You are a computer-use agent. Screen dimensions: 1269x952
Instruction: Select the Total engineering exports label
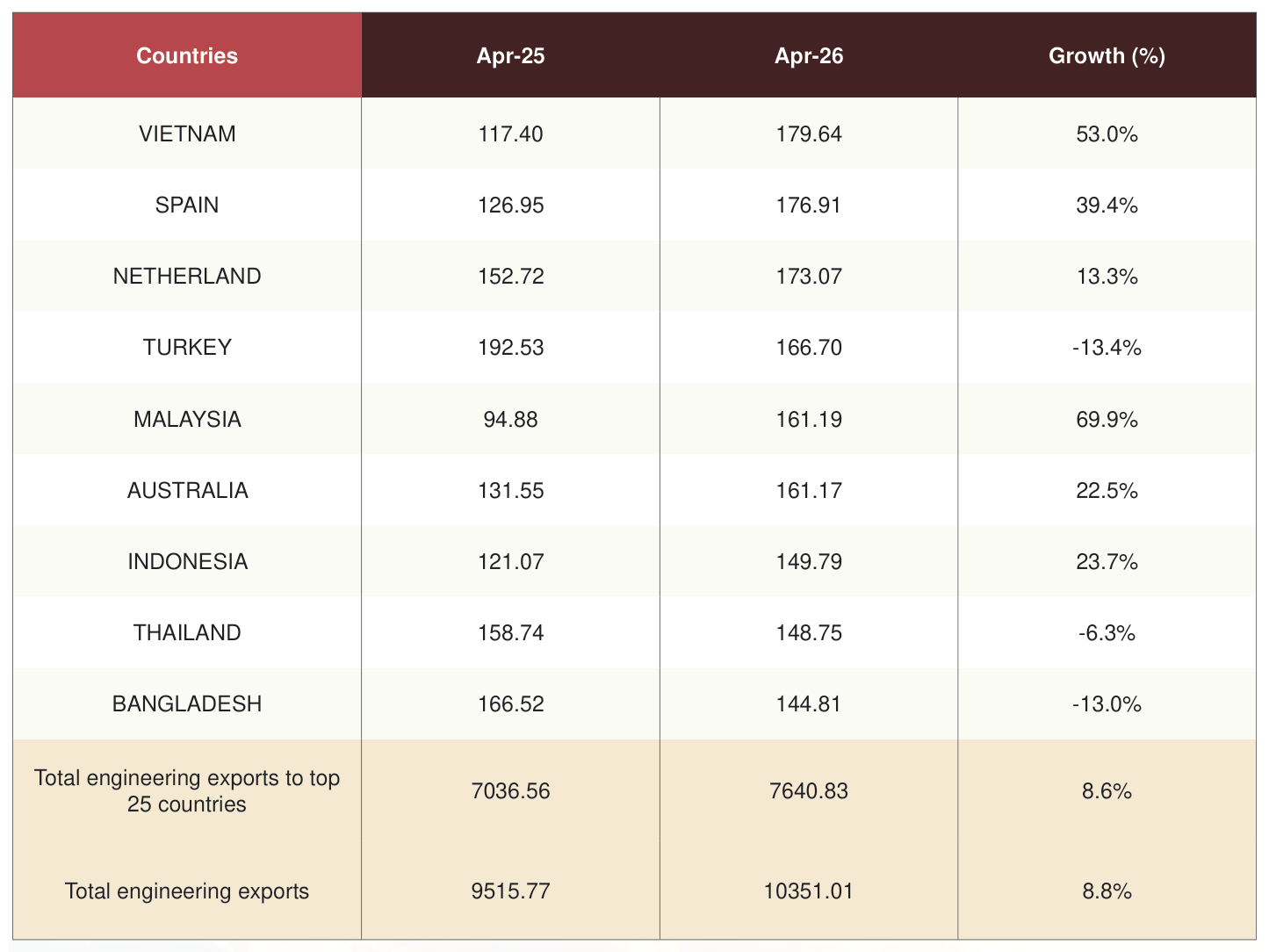187,891
